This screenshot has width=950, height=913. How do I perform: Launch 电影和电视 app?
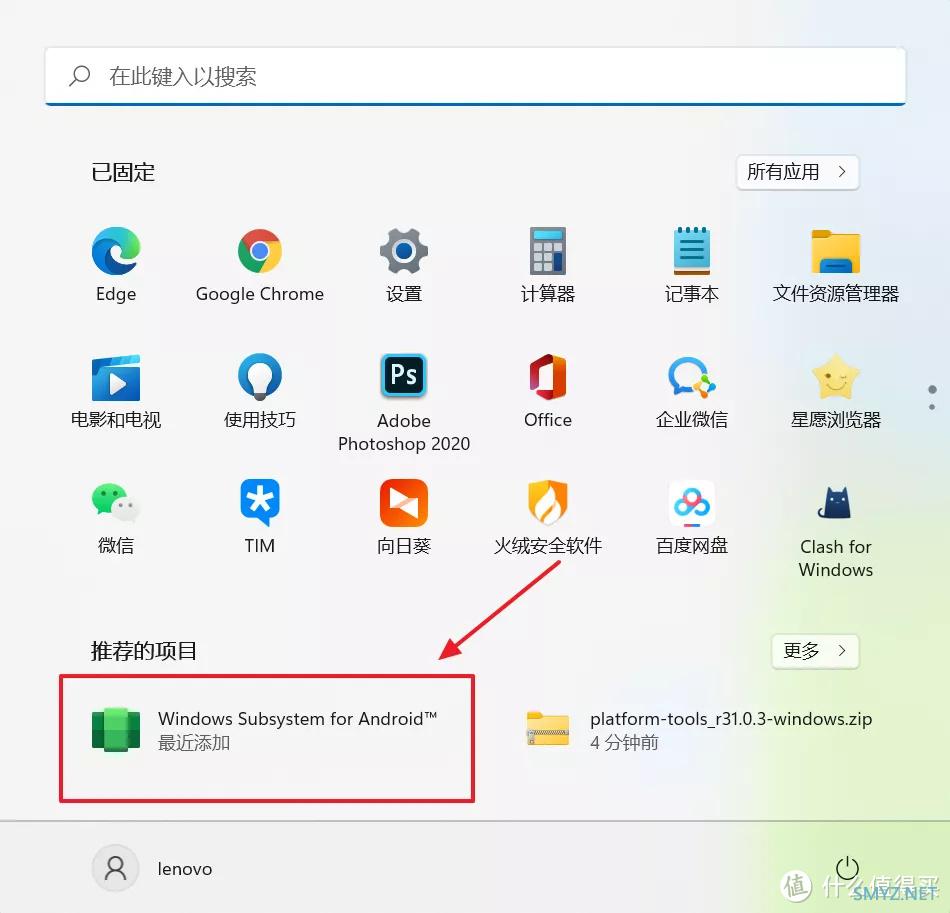(x=116, y=391)
